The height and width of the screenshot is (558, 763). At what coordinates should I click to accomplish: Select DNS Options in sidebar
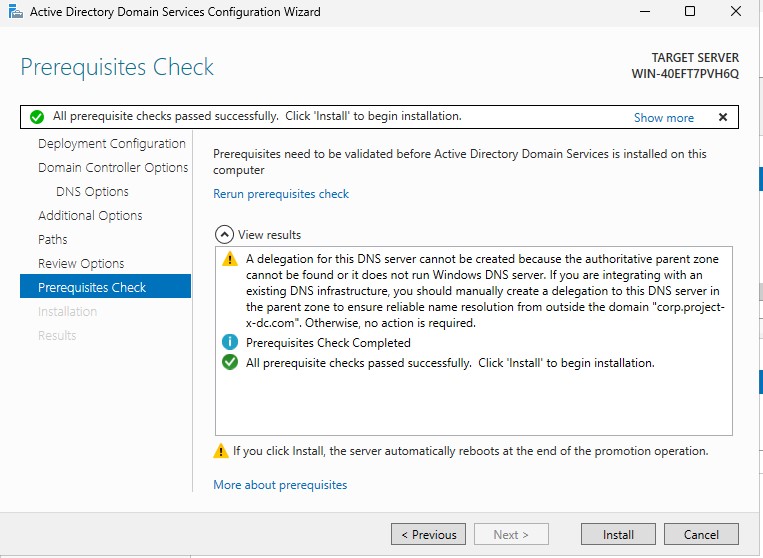click(x=92, y=192)
